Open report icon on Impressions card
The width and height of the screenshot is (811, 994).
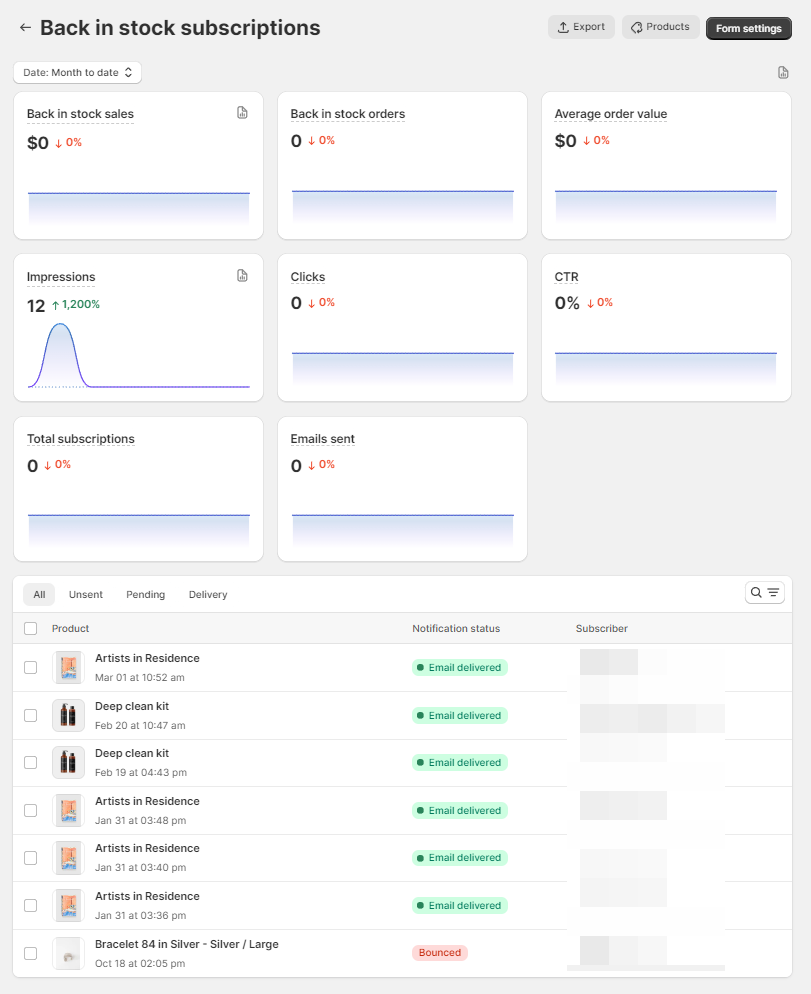(x=242, y=276)
